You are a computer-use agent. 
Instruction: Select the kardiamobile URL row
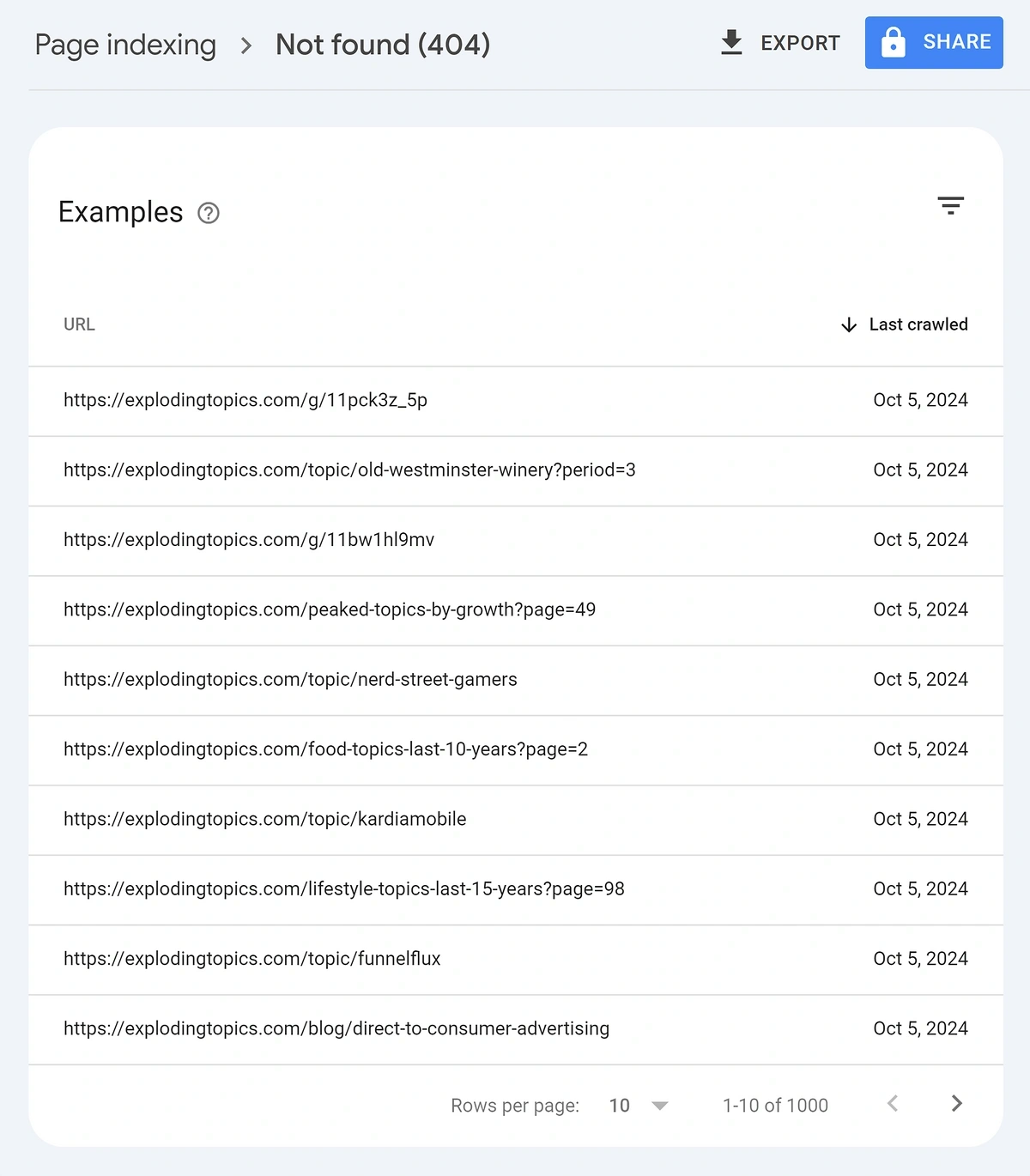tap(516, 820)
